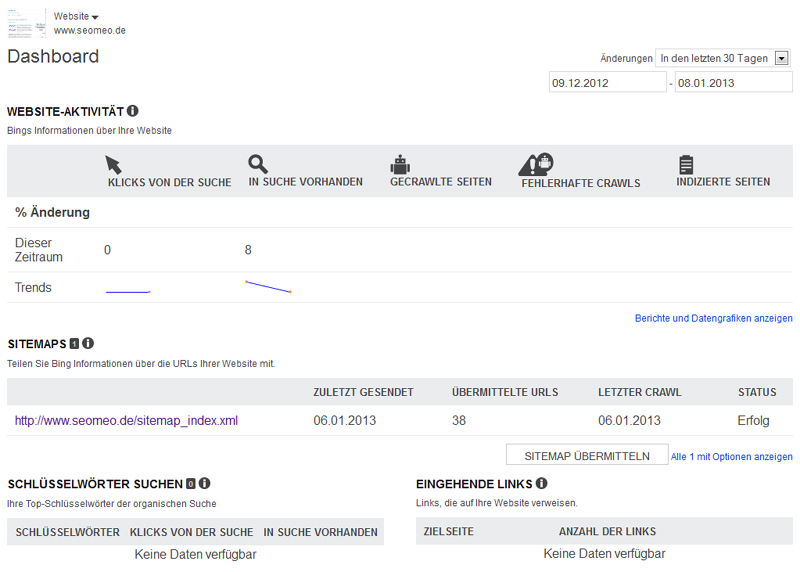Click the Zielseite column header

[448, 532]
